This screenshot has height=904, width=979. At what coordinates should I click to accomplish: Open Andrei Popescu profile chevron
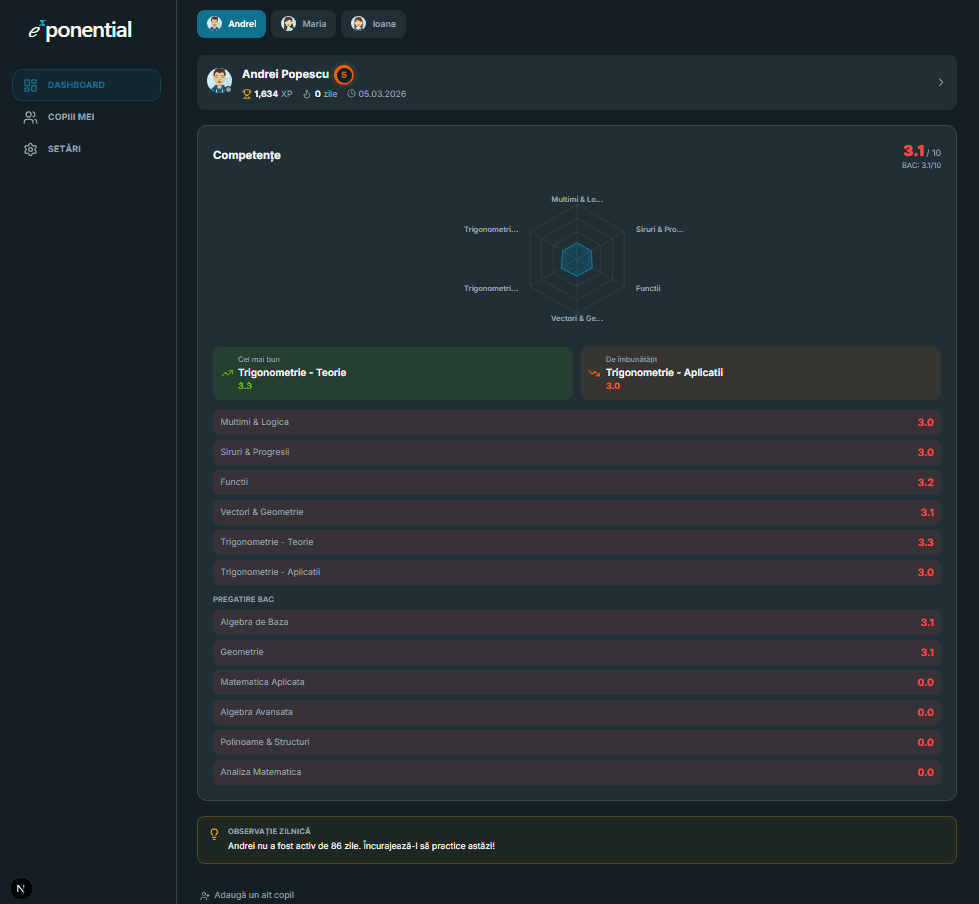click(941, 82)
